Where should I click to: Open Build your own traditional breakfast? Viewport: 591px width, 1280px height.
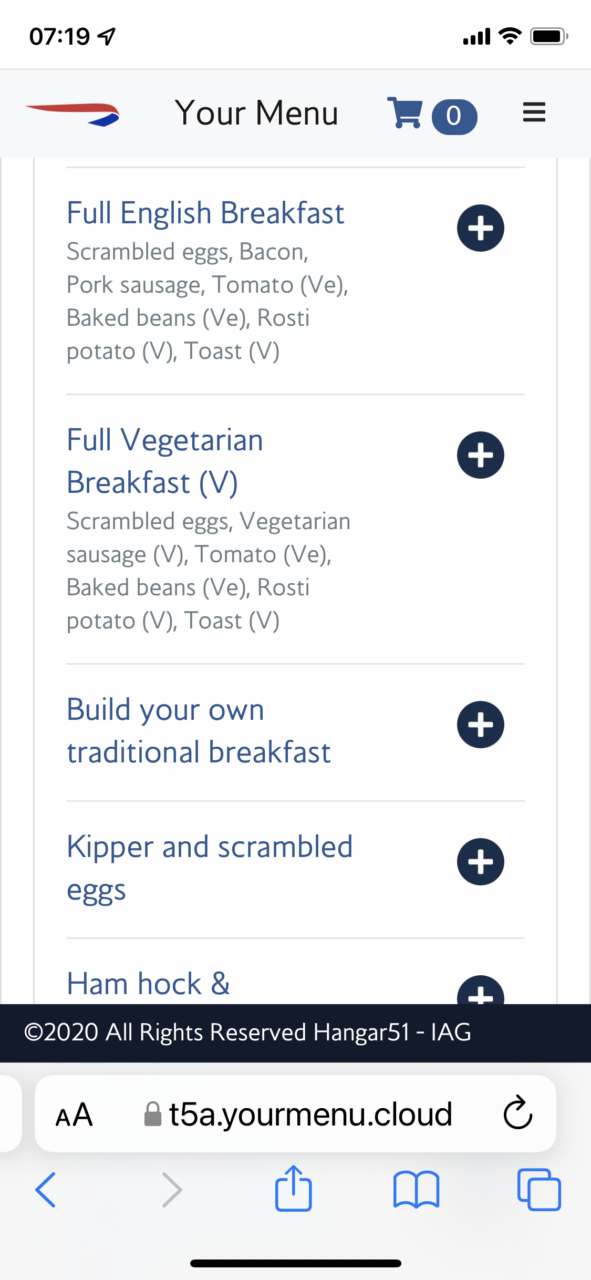198,731
